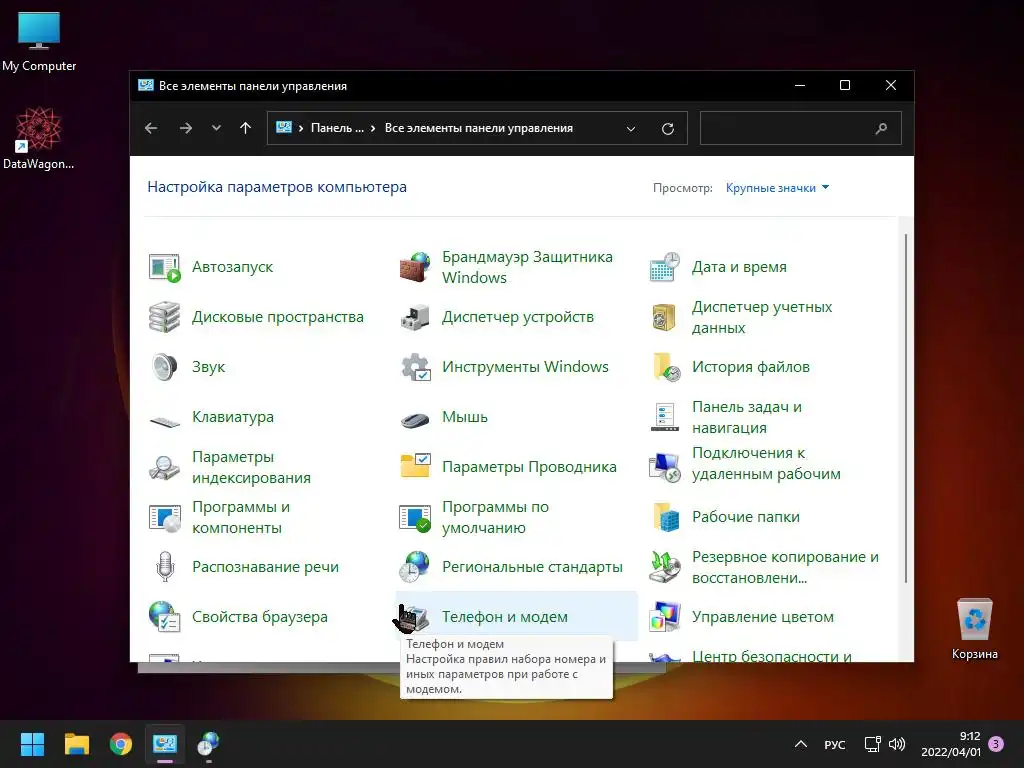This screenshot has width=1024, height=768.
Task: Click the Work Folders (Рабочие папки) icon
Action: pos(666,517)
